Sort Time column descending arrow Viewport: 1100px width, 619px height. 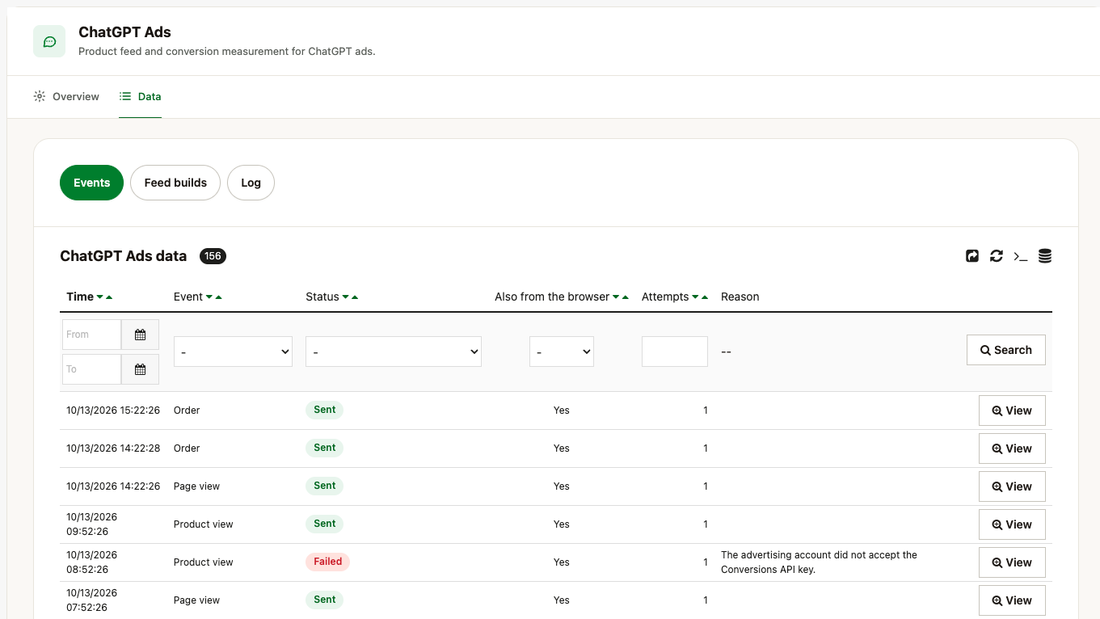tap(100, 297)
